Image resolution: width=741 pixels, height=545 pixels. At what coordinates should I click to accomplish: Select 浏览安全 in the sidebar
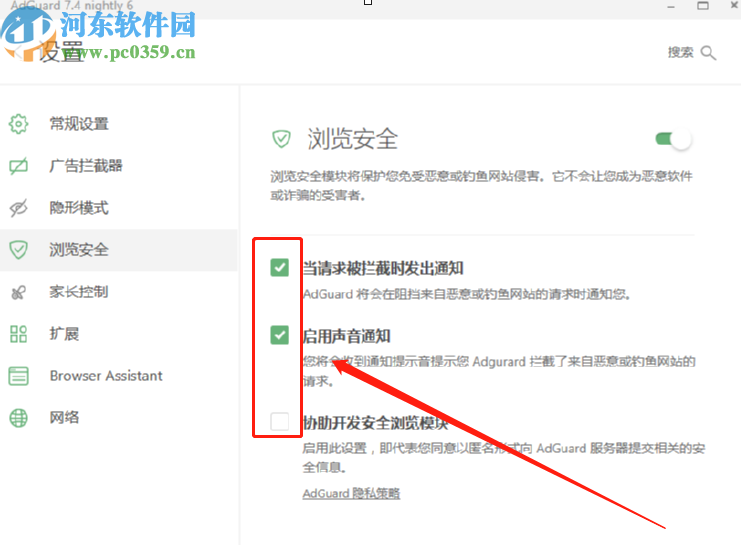tap(119, 250)
